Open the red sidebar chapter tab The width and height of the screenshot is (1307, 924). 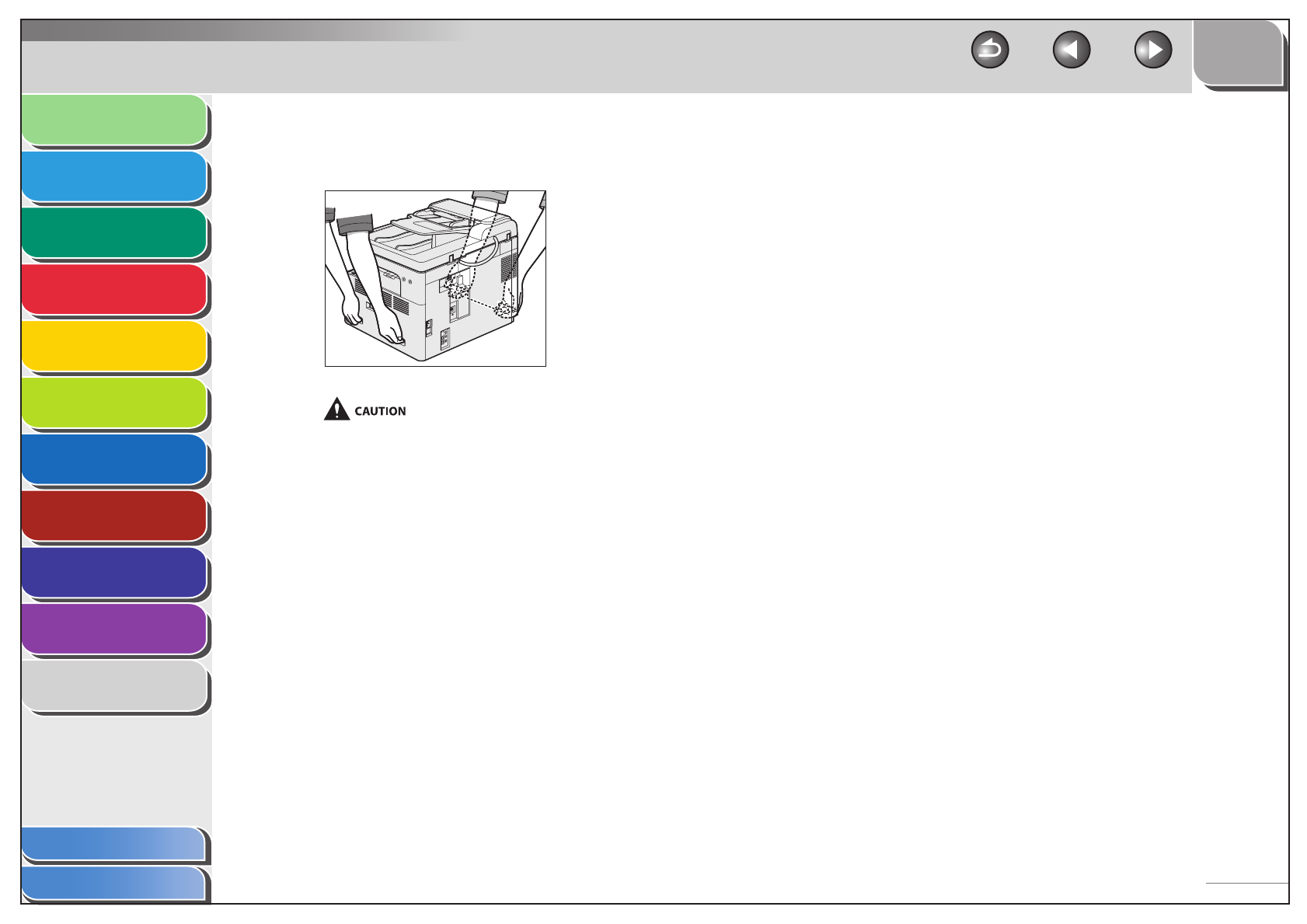tap(114, 290)
